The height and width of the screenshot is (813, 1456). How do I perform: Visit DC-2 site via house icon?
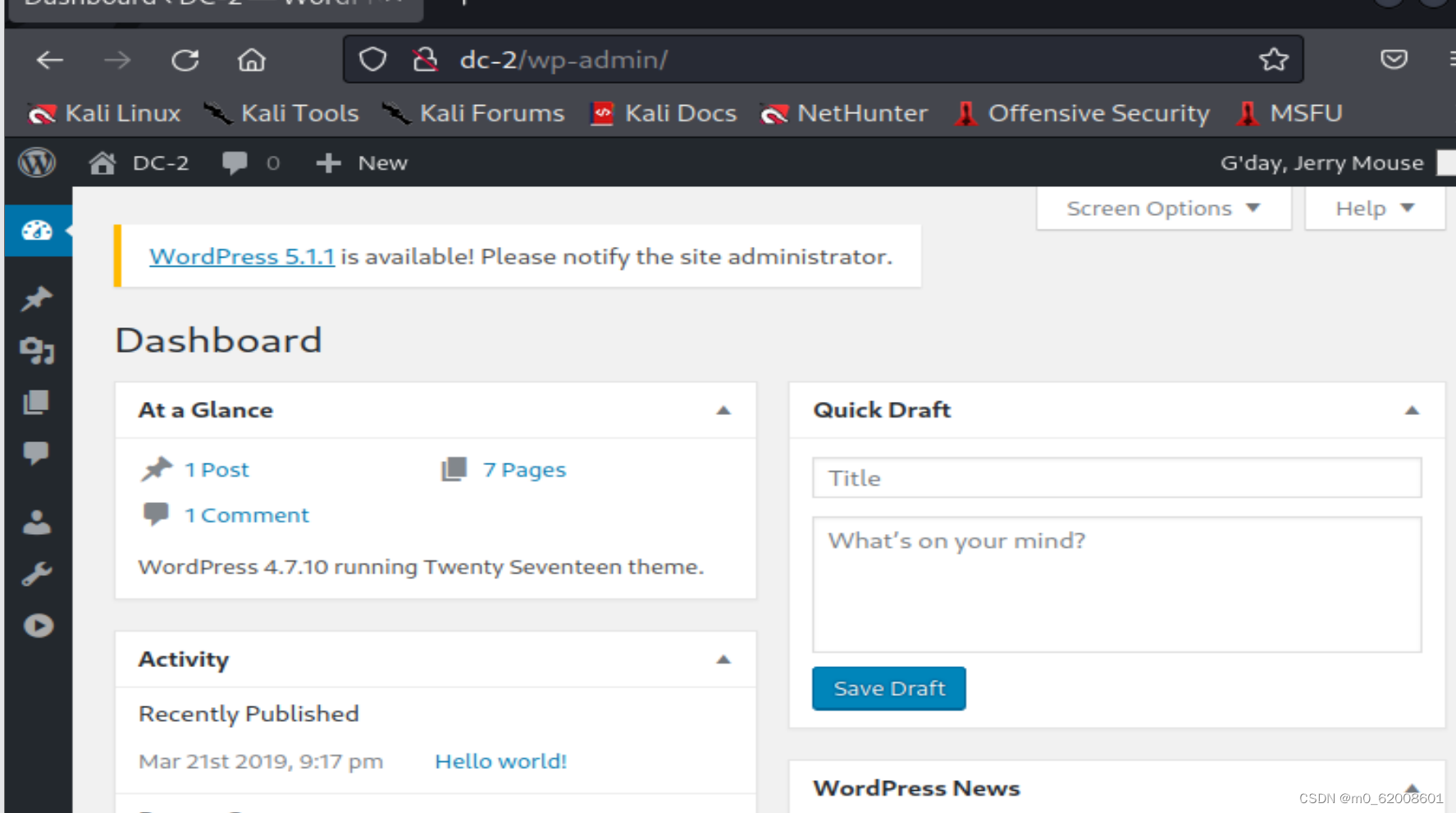pos(103,162)
